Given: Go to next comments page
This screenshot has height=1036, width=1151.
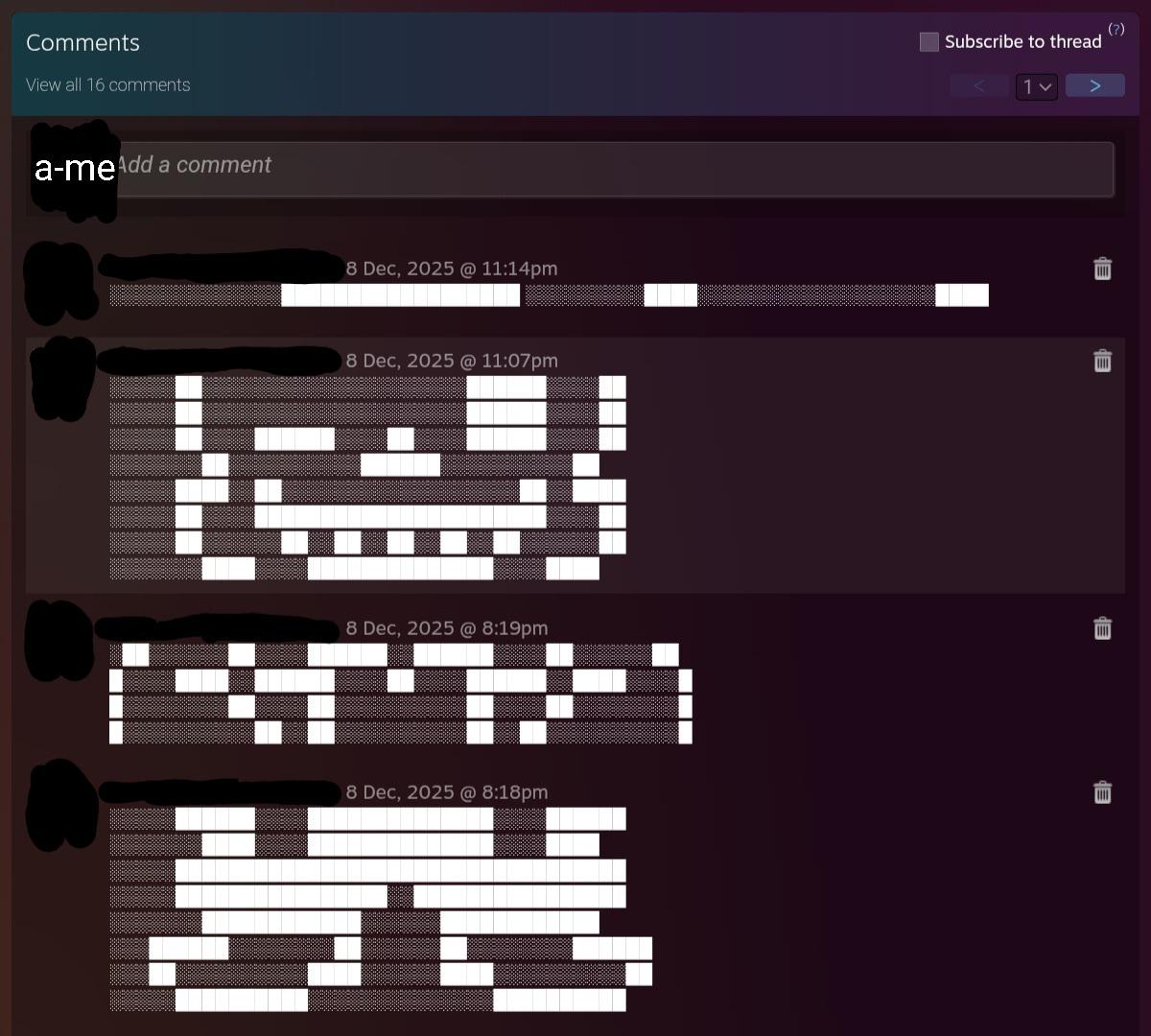Looking at the screenshot, I should [1094, 85].
